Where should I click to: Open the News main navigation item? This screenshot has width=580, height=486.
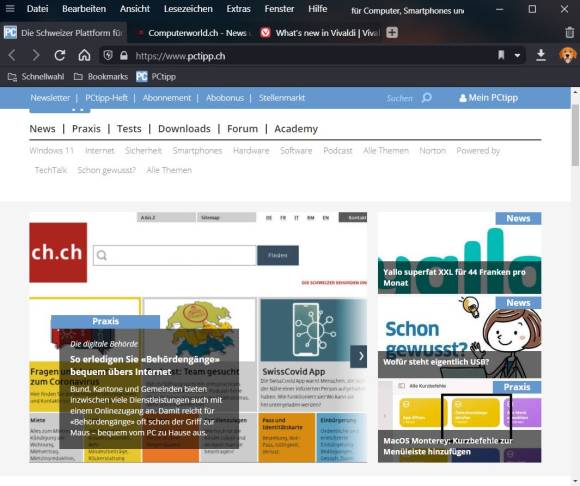click(x=43, y=129)
